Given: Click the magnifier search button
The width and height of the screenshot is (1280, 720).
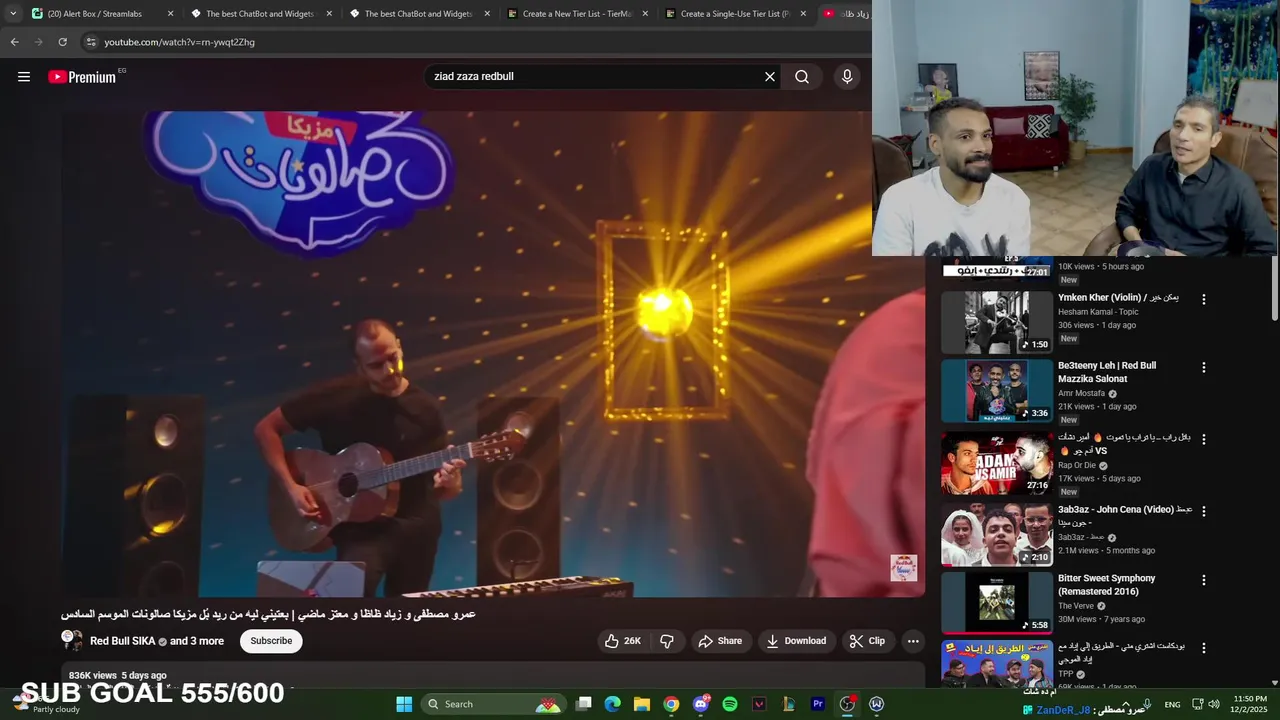Looking at the screenshot, I should (x=802, y=77).
